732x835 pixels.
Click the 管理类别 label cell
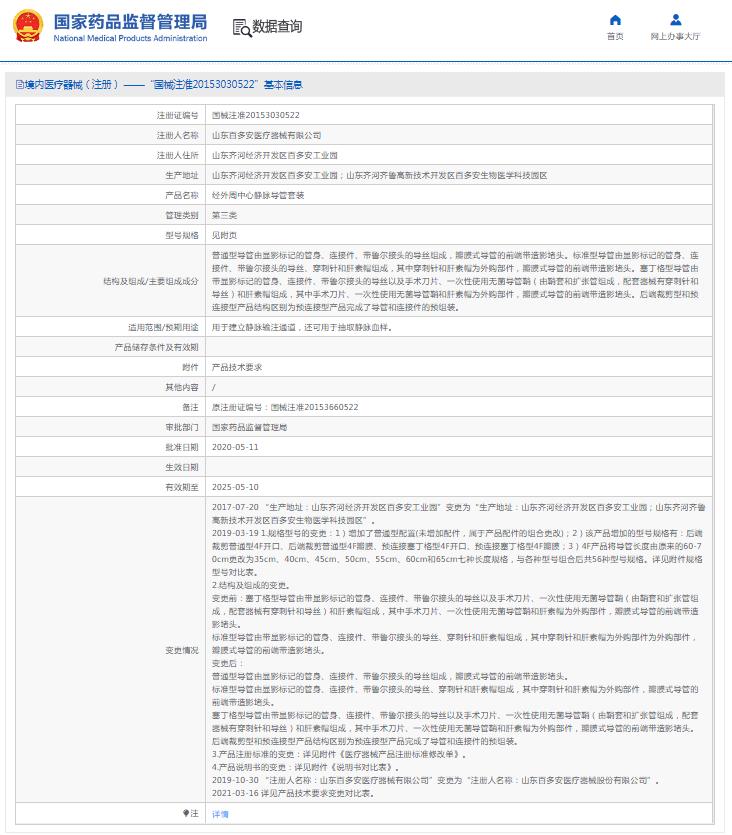[110, 215]
